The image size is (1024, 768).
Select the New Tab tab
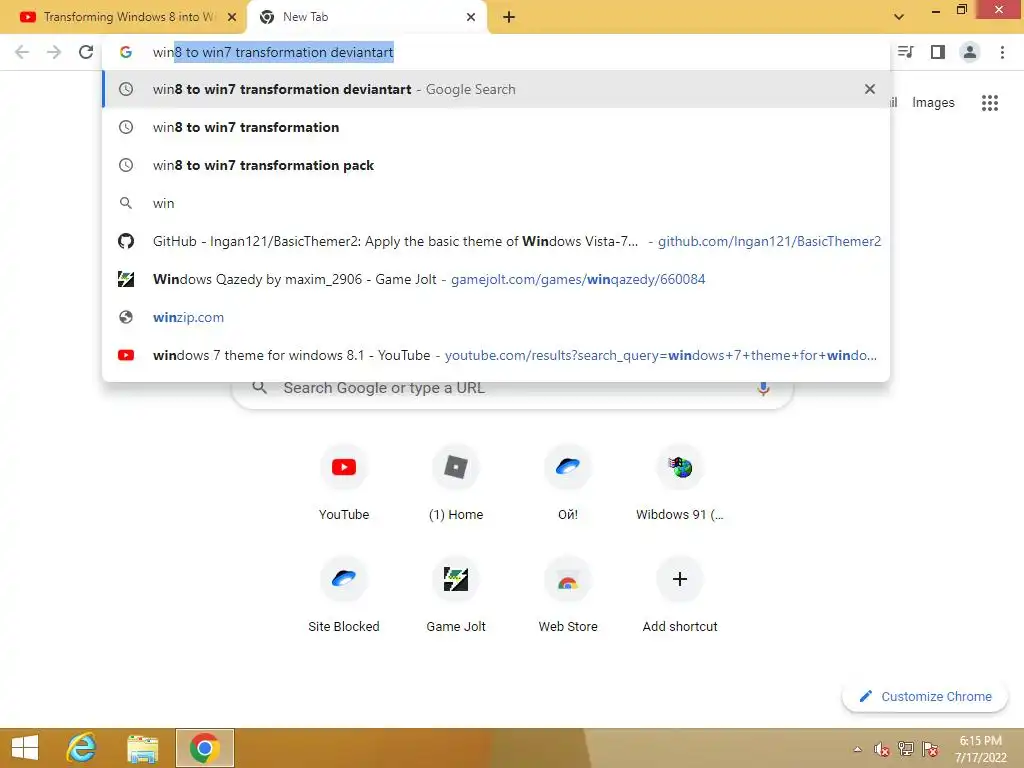tap(367, 17)
